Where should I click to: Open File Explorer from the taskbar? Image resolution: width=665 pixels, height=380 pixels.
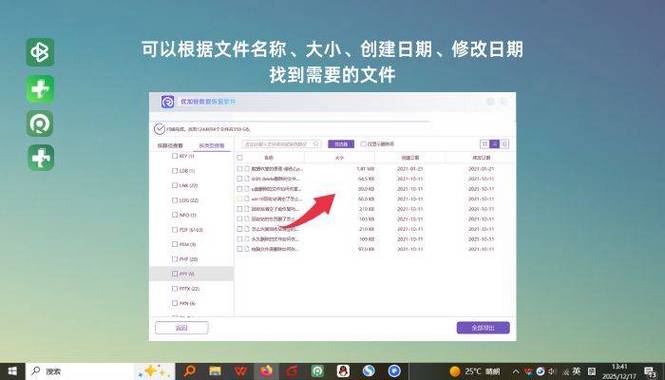[215, 372]
